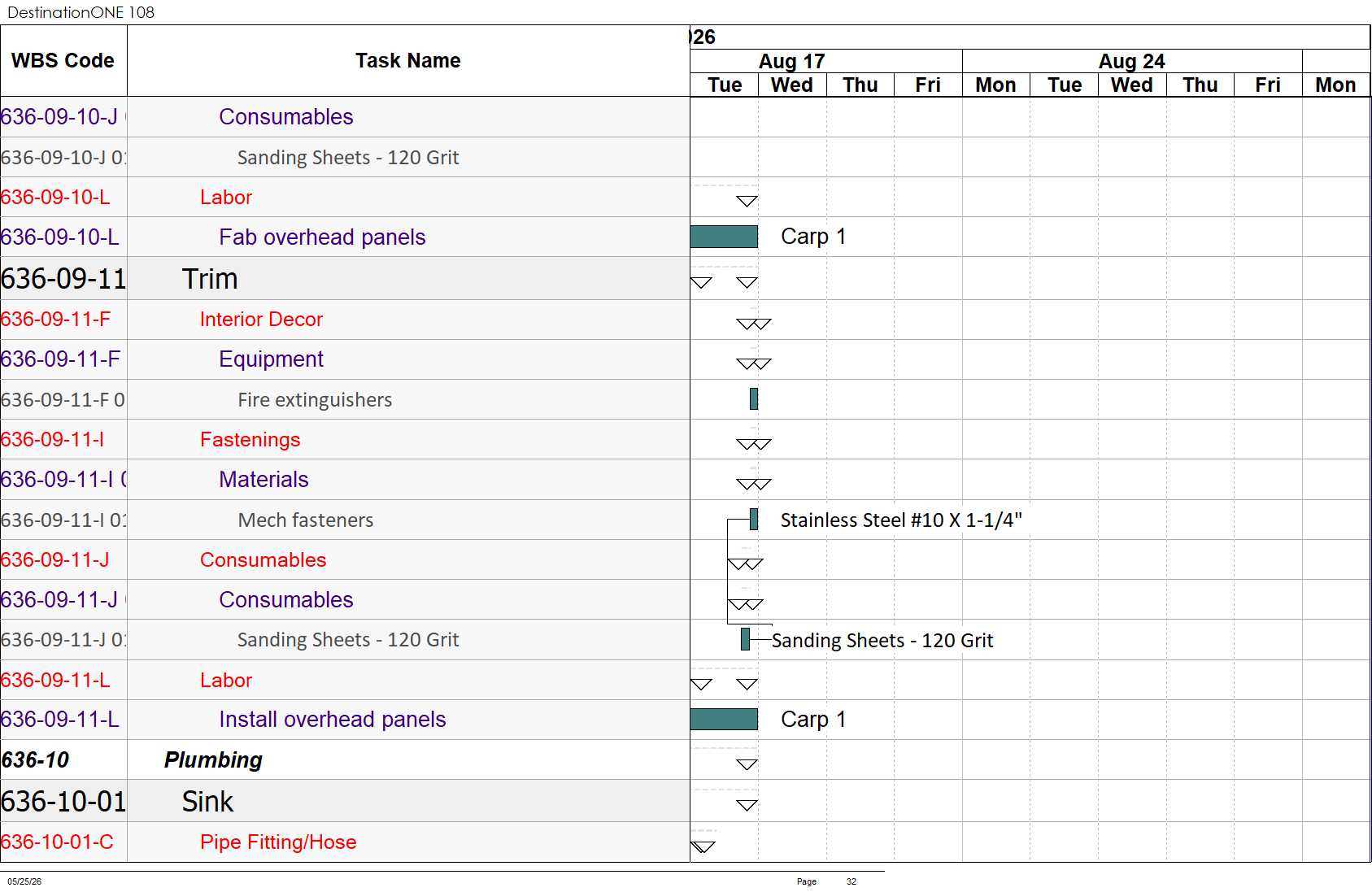Click the WBS Code column header
The height and width of the screenshot is (892, 1372).
(63, 61)
